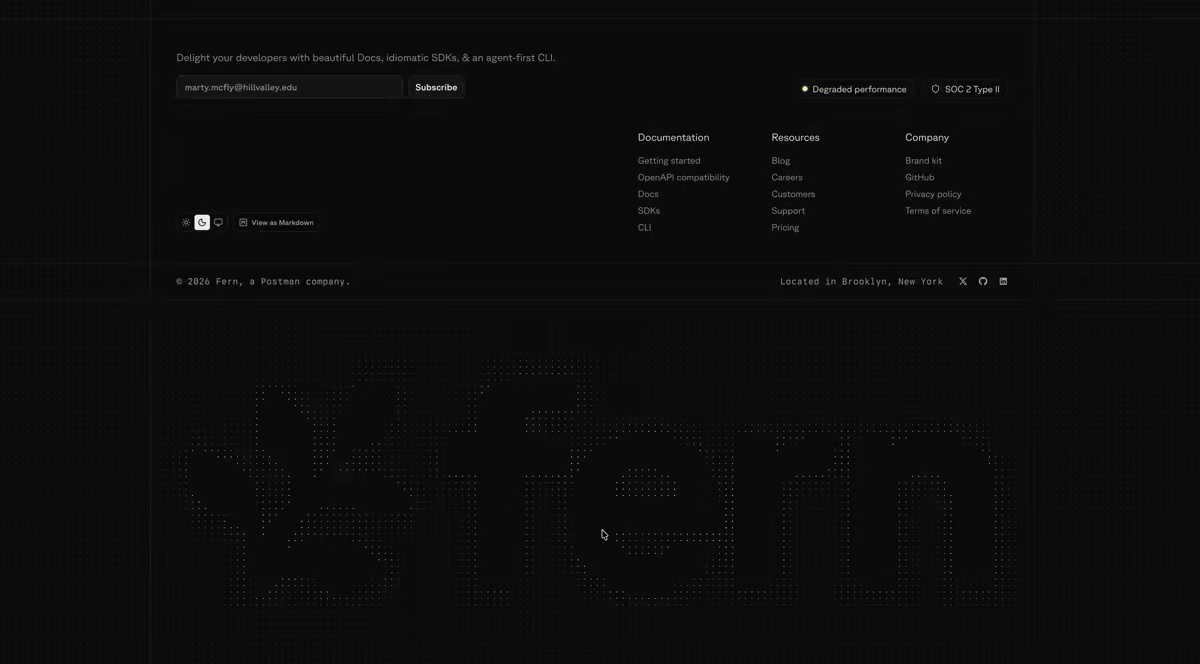View the Pricing link
1200x664 pixels.
pos(785,228)
